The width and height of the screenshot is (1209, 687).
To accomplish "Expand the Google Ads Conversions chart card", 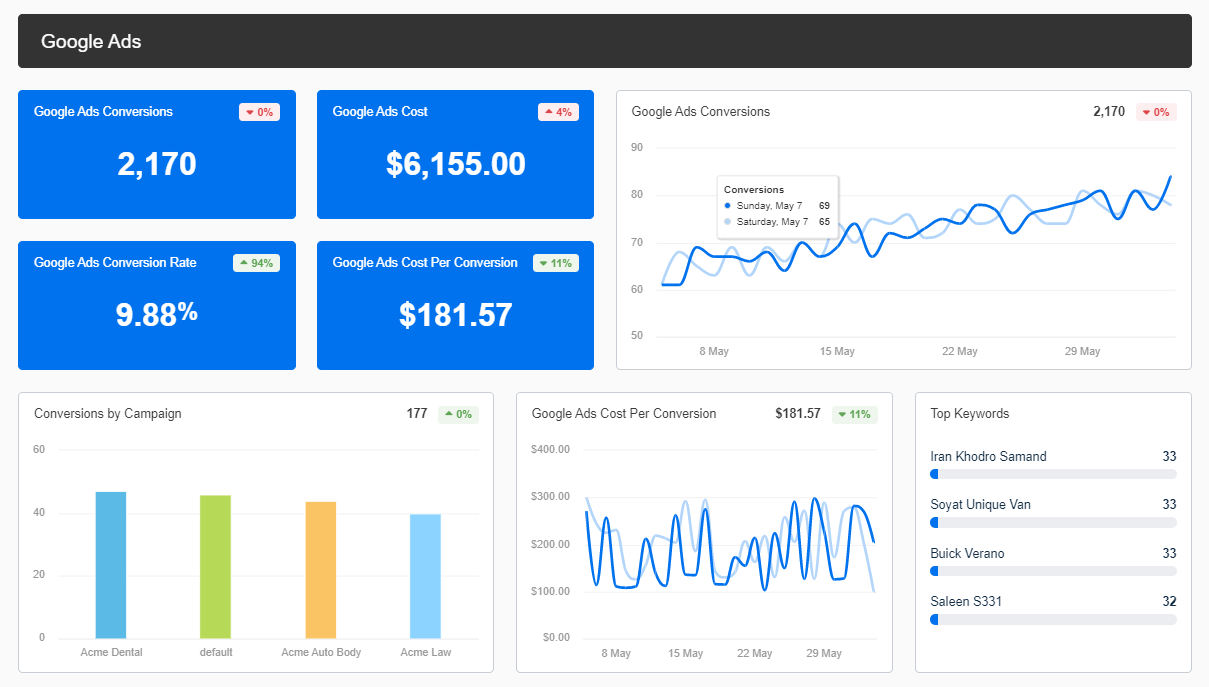I will 700,111.
